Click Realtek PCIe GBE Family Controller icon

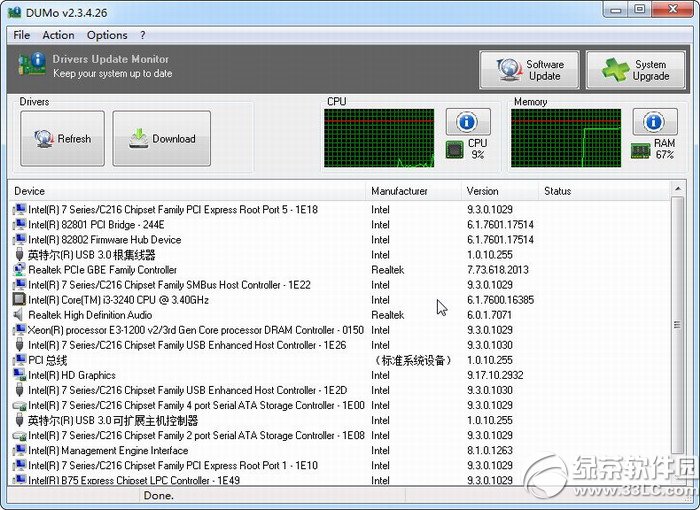click(19, 270)
